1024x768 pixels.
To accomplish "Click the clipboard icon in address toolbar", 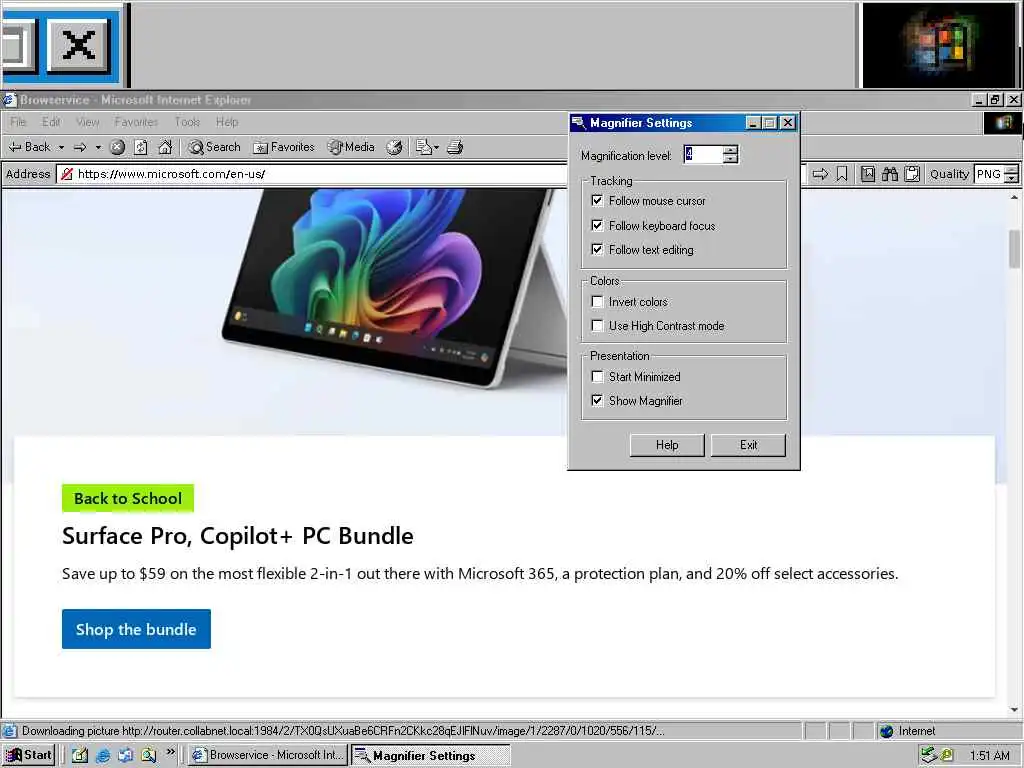I will (912, 174).
